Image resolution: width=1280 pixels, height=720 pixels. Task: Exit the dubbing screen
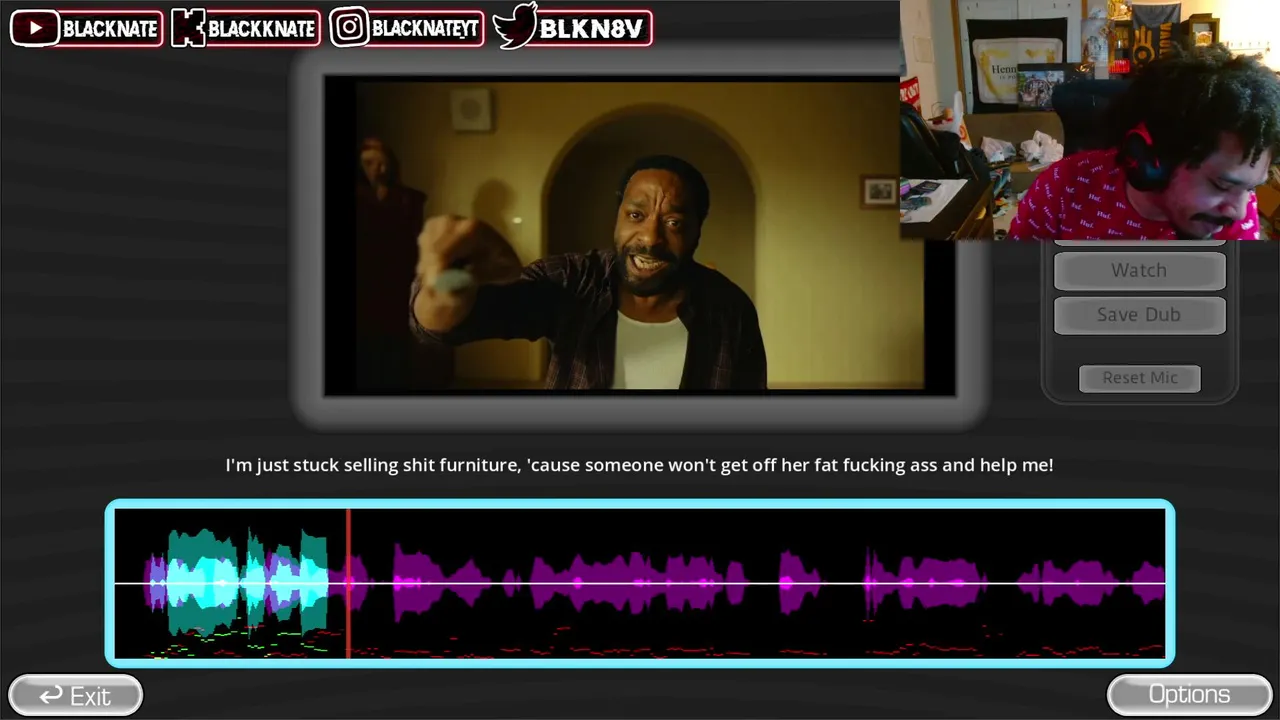click(x=75, y=695)
